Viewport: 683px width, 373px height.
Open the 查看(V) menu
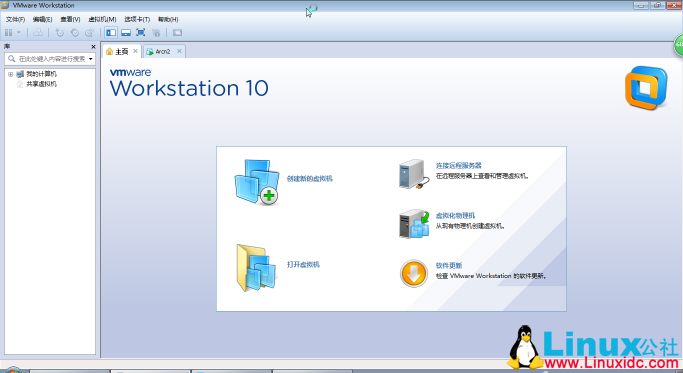coord(70,19)
